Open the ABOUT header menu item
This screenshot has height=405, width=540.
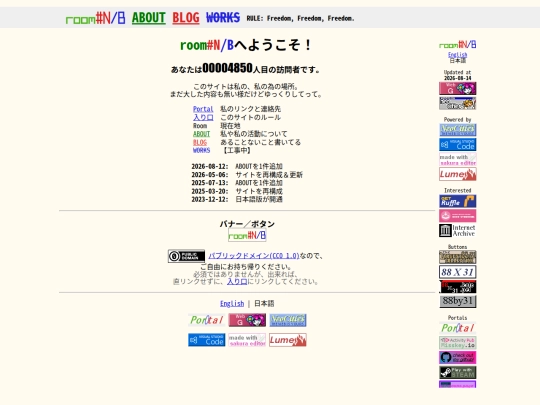click(149, 18)
